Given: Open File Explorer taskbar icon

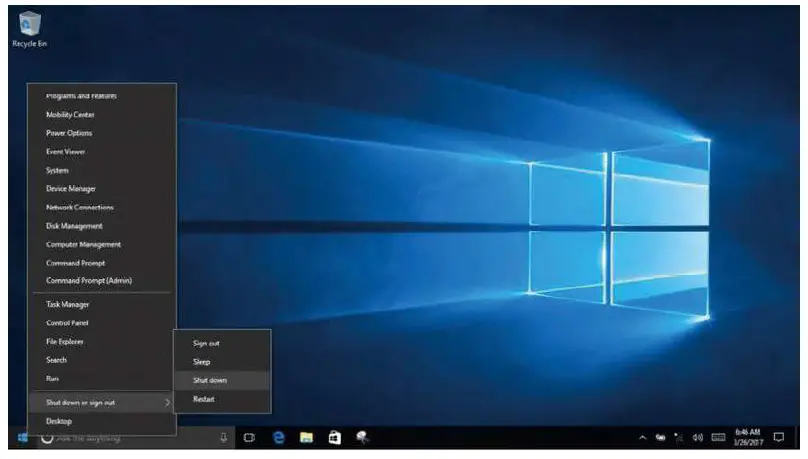Looking at the screenshot, I should point(307,438).
